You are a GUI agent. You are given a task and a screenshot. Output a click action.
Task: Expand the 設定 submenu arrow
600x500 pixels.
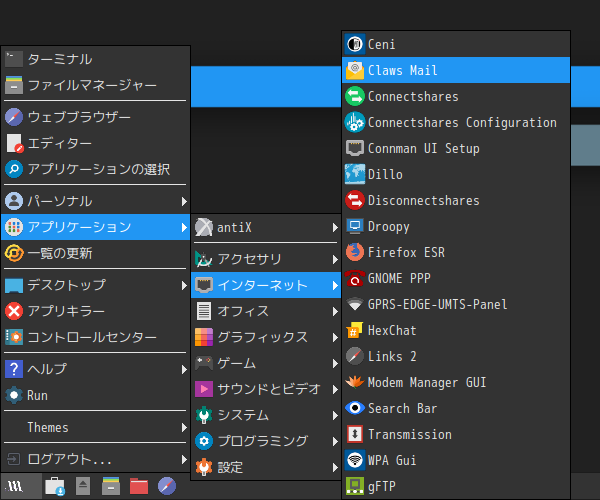pyautogui.click(x=335, y=467)
